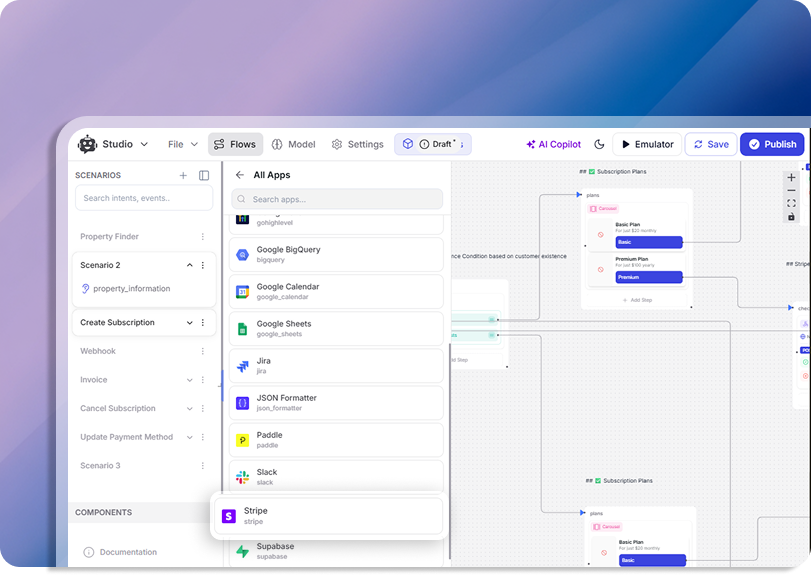This screenshot has height=575, width=811.
Task: Collapse the scenarios sidebar panel icon
Action: click(204, 175)
